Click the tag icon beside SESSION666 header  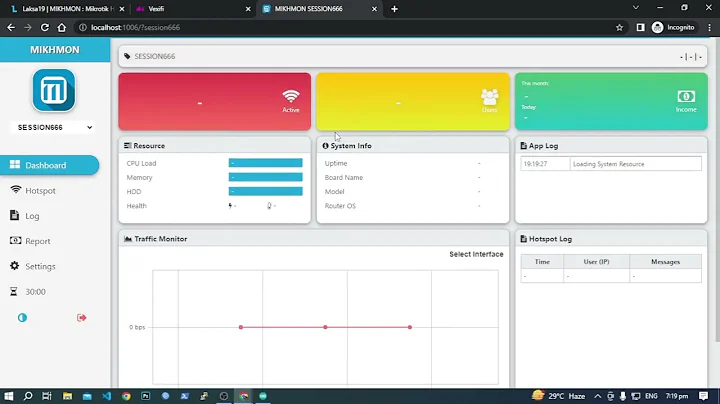(x=127, y=56)
